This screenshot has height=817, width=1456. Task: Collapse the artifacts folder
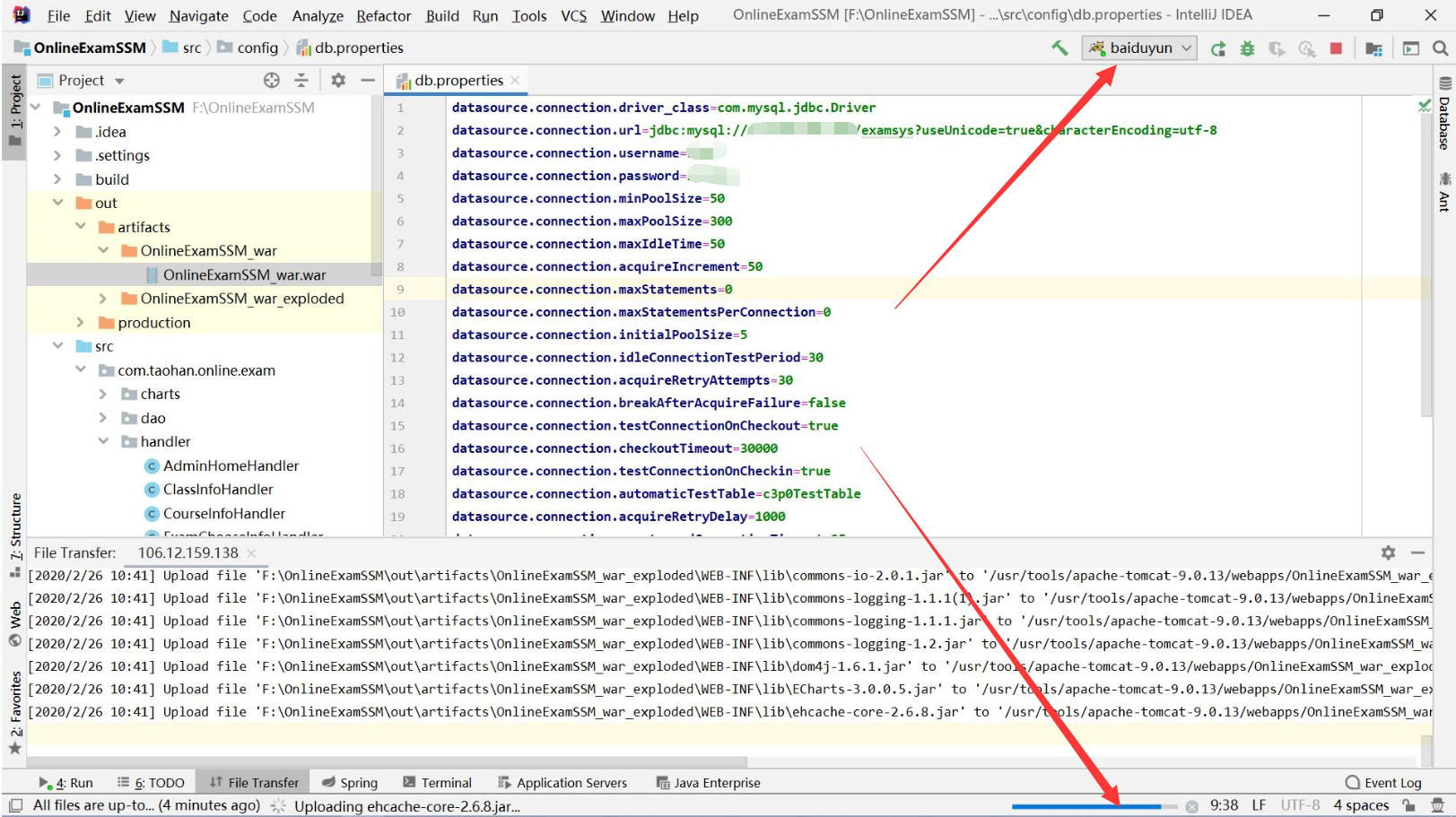click(80, 227)
